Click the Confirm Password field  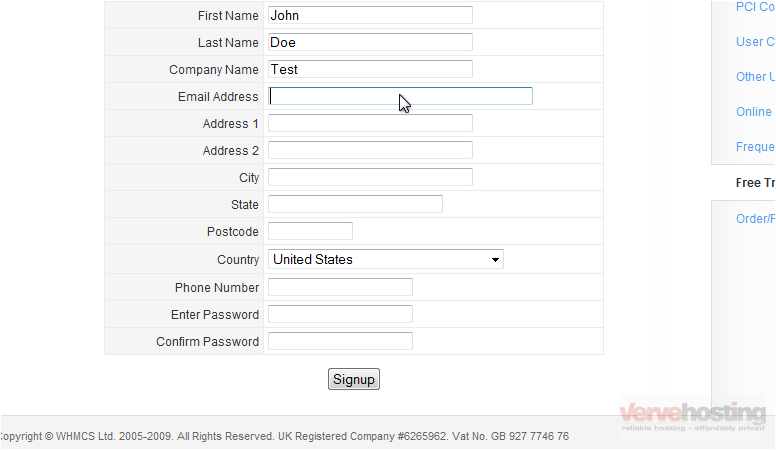(340, 341)
